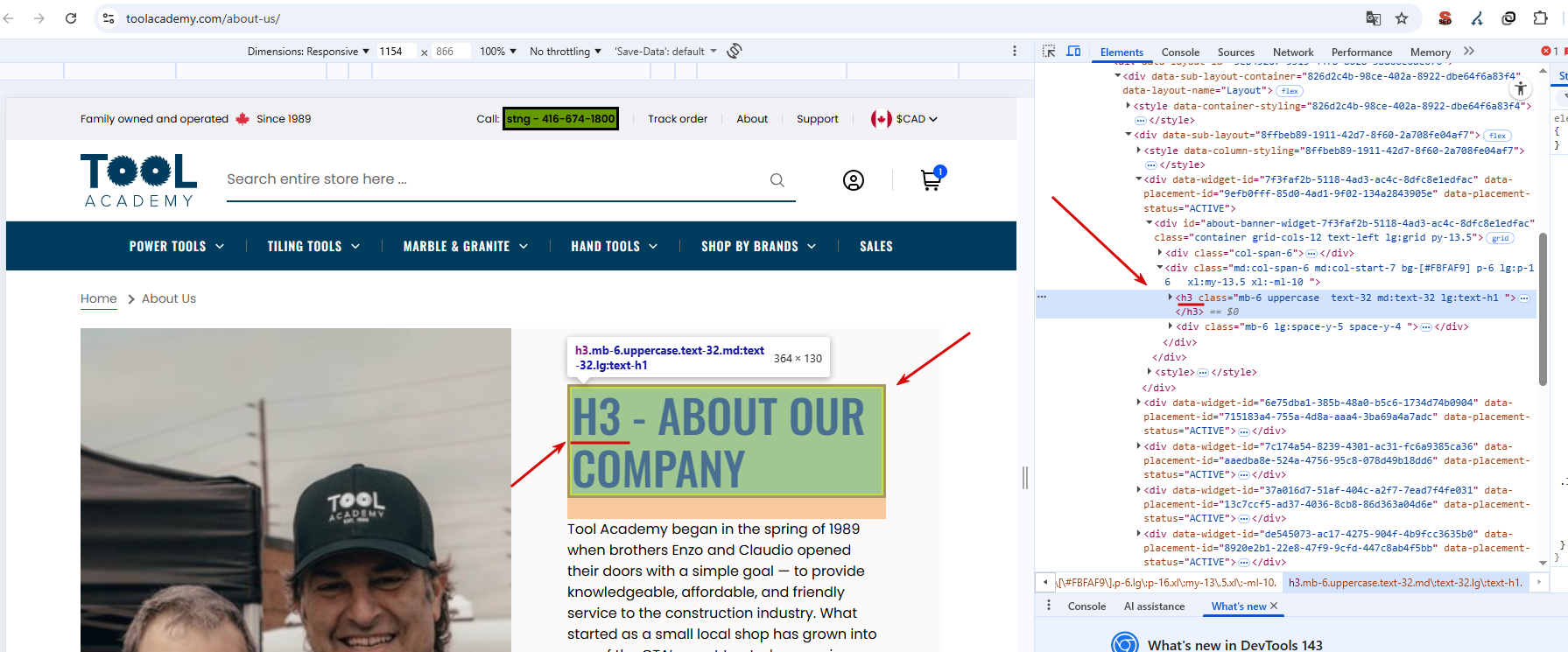Open the user account icon
Image resolution: width=1568 pixels, height=652 pixels.
[x=854, y=180]
